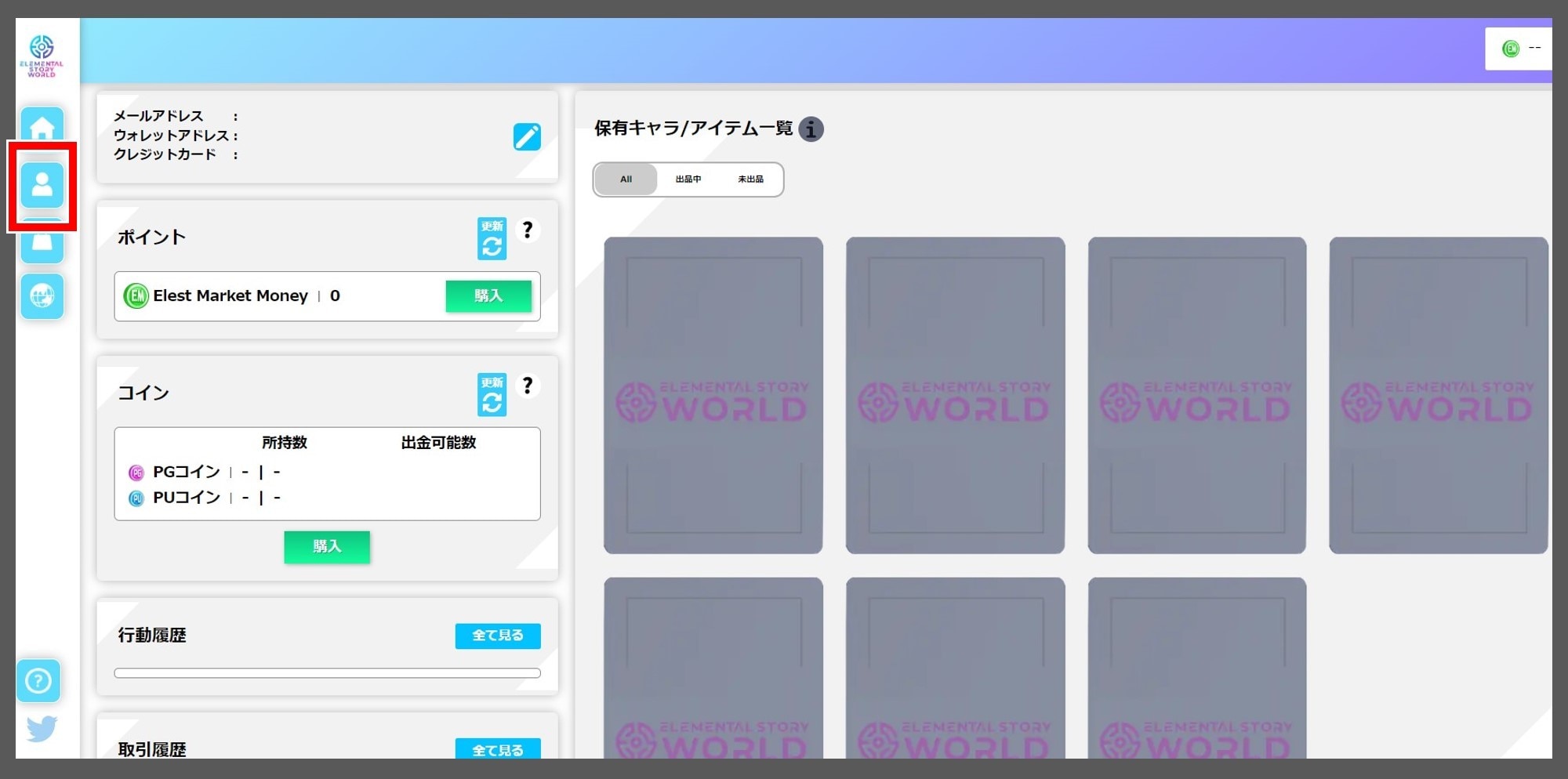Open info icon beside 保有キャラ/アイテム一覧
The width and height of the screenshot is (1568, 779).
point(811,129)
